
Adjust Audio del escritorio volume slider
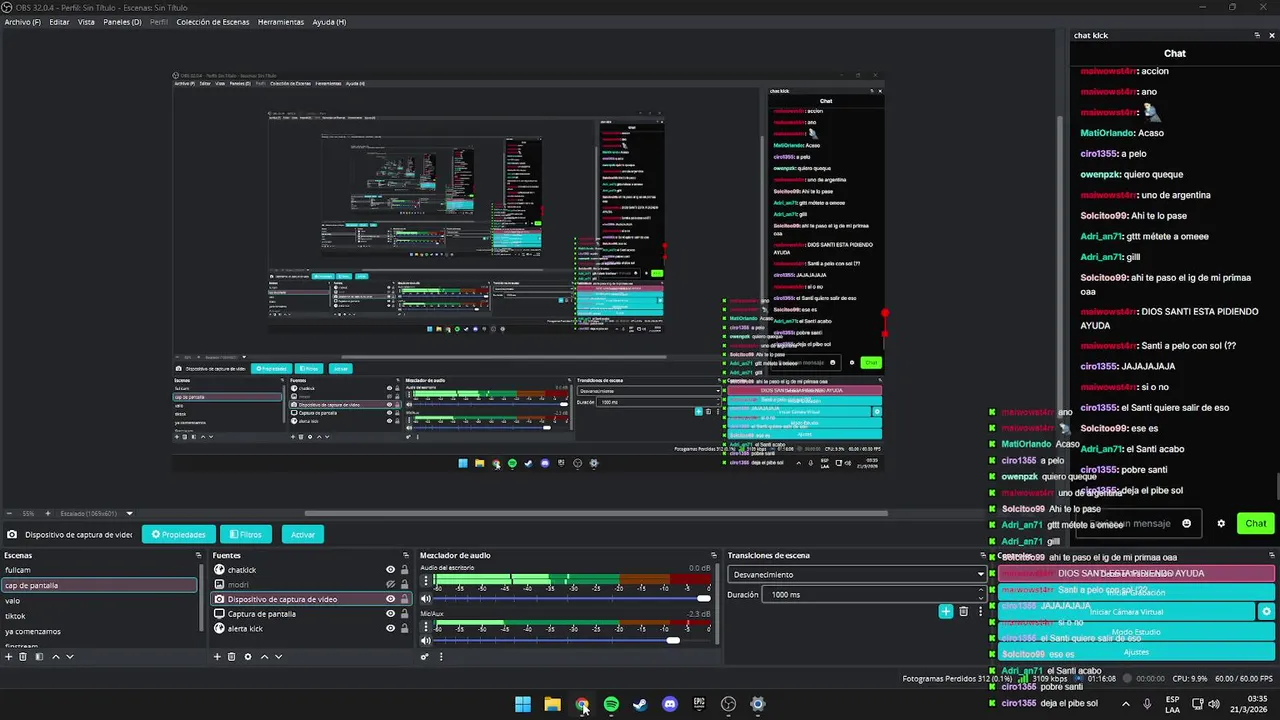(572, 599)
